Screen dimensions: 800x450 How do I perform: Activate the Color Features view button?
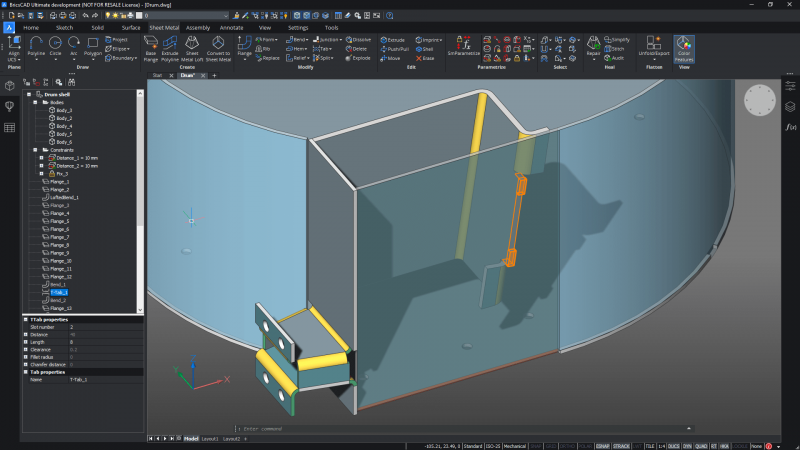point(684,46)
